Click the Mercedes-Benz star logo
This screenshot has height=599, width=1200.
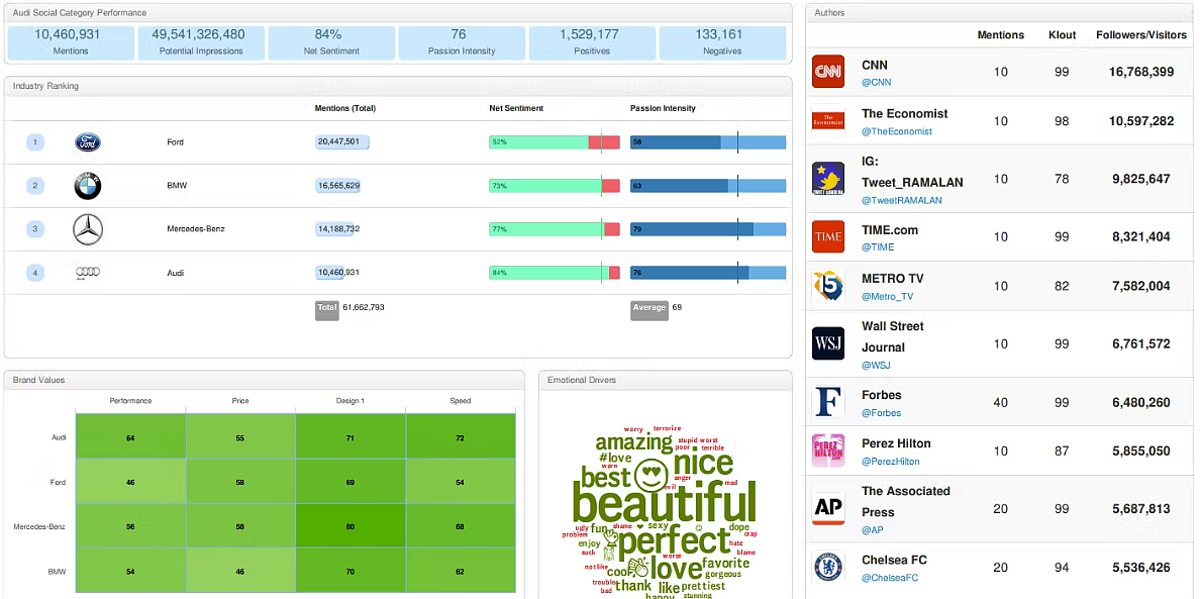(88, 230)
